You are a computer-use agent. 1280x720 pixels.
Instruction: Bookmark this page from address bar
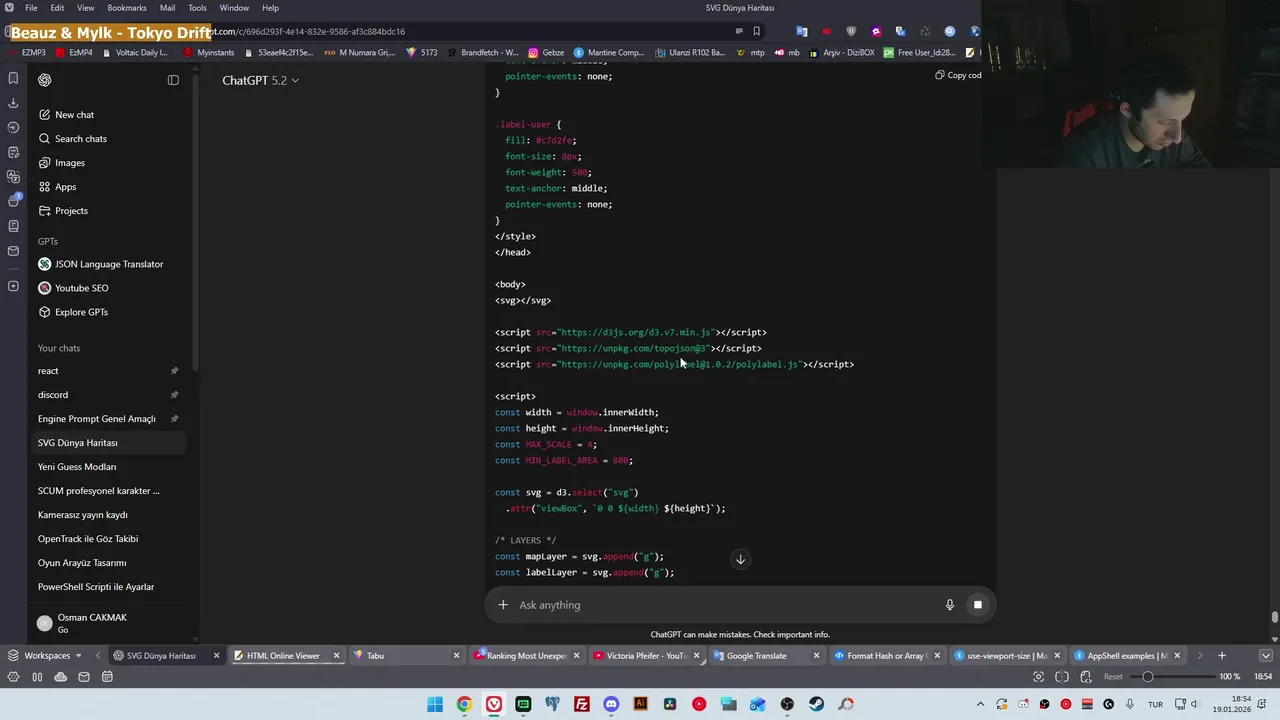[x=757, y=31]
